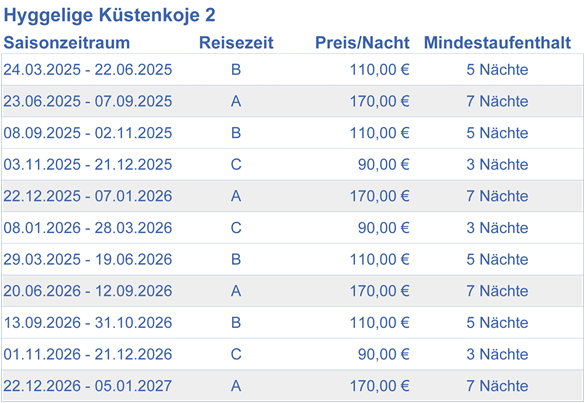Screen dimensions: 585x403
Task: Click 7 Nächte in the 22.12.2026 row
Action: click(497, 386)
